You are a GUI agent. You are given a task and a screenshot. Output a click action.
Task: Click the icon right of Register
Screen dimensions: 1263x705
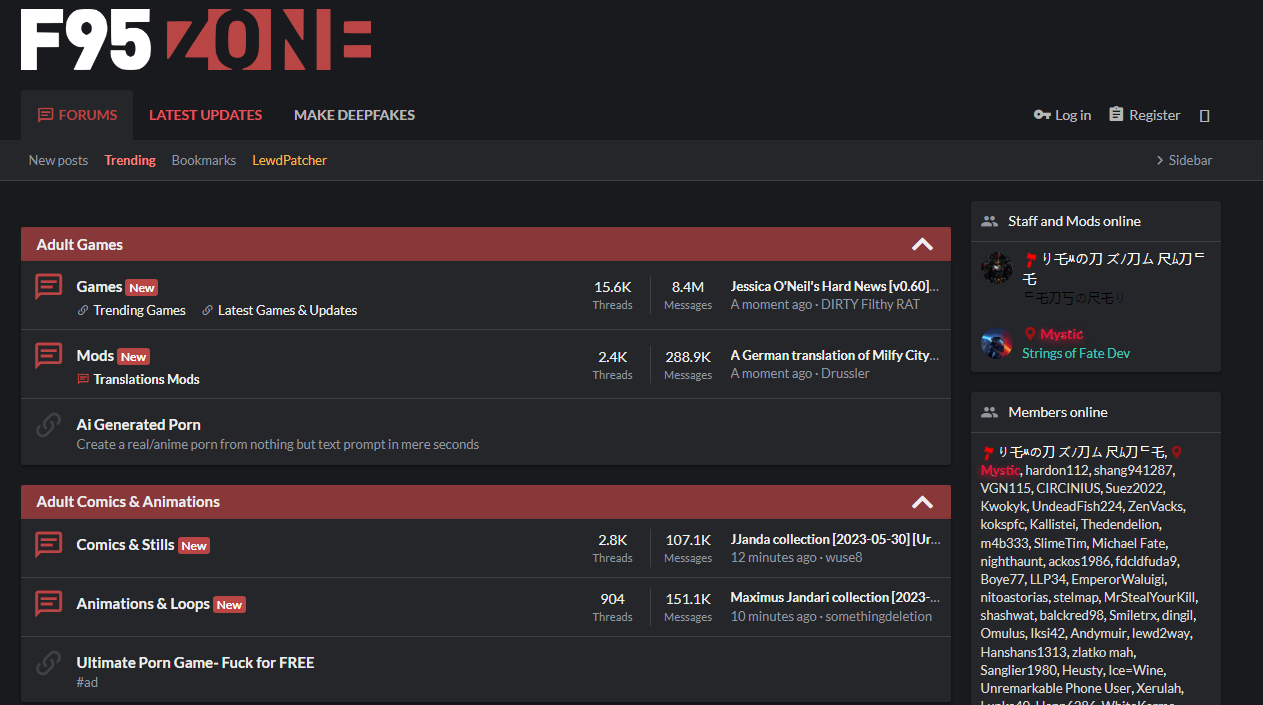(x=1204, y=116)
